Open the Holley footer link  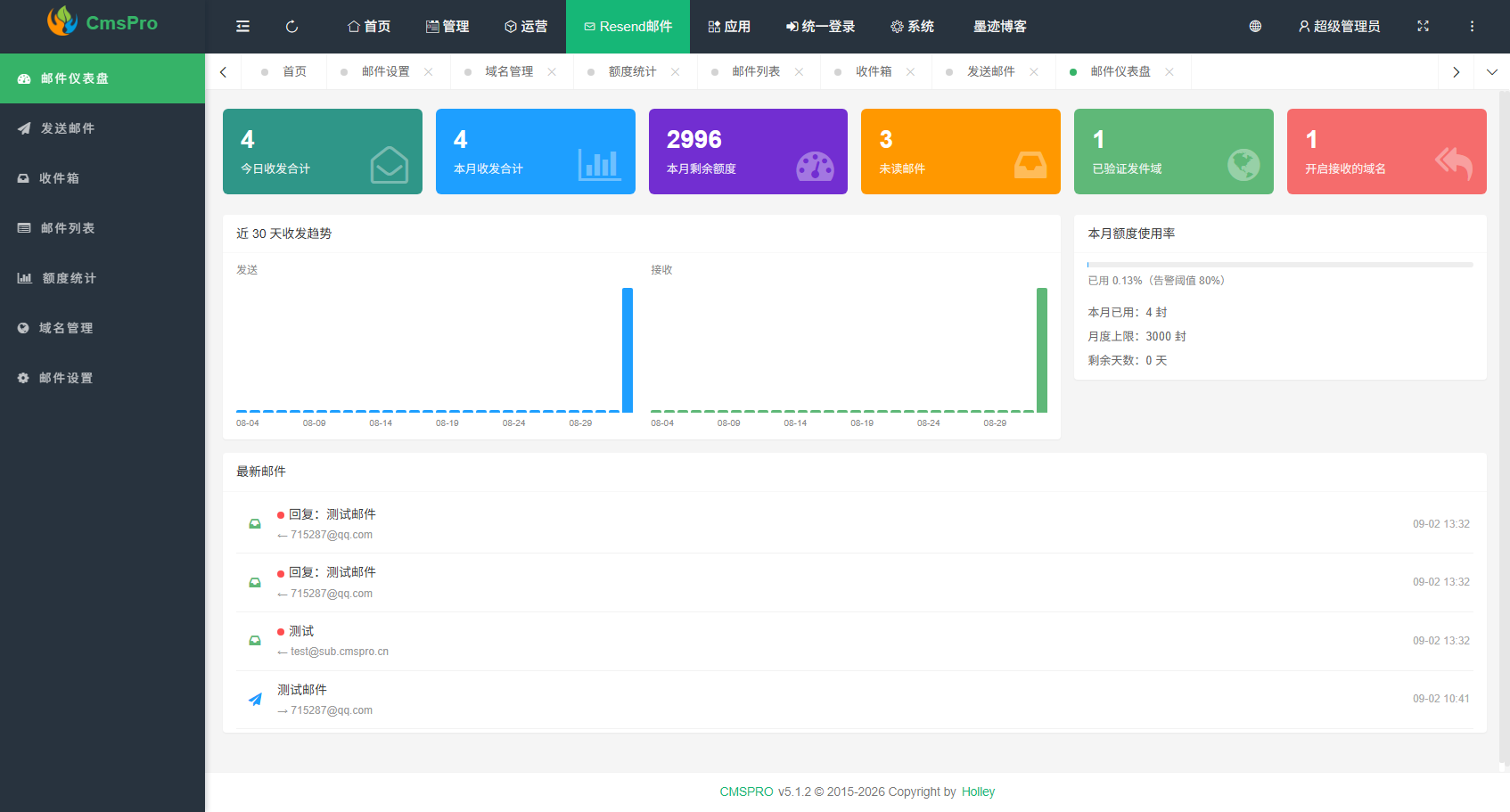coord(978,791)
